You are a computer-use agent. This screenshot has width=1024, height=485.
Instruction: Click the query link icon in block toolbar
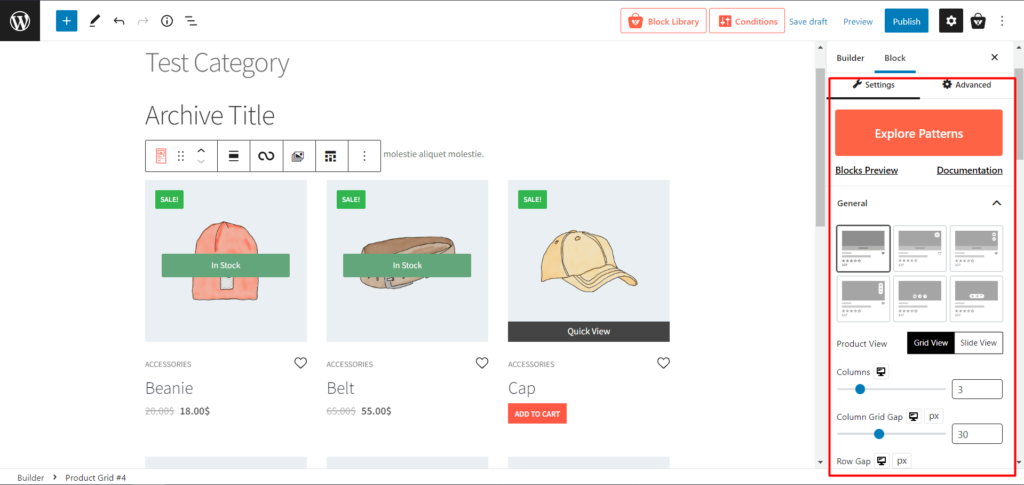(266, 156)
